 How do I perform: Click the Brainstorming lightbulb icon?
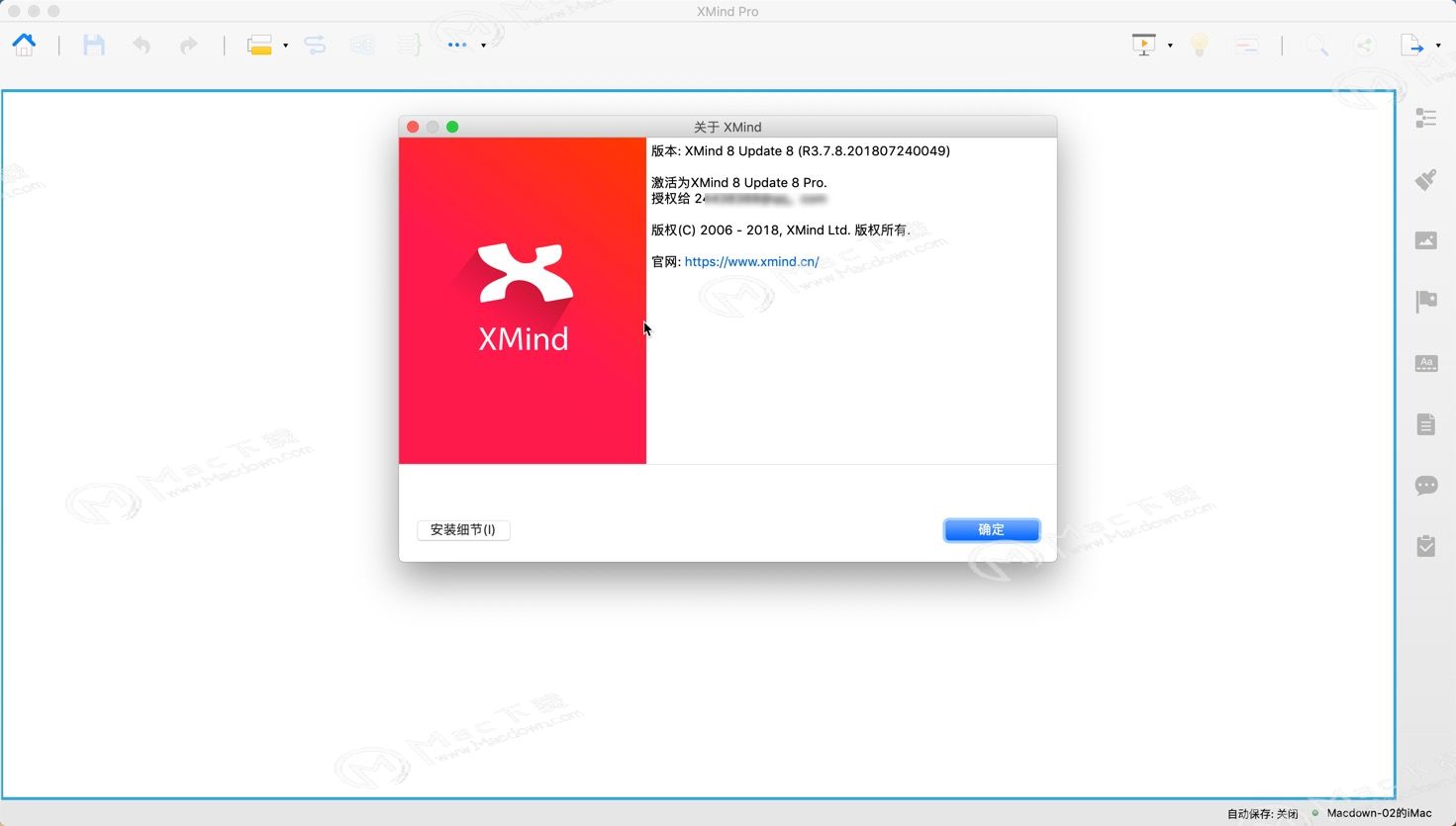(x=1200, y=45)
